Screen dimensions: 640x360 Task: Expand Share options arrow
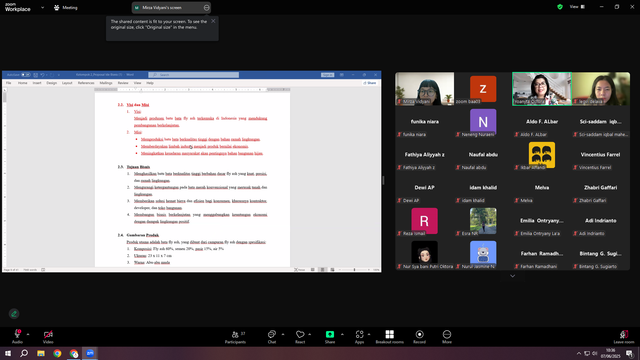(342, 334)
